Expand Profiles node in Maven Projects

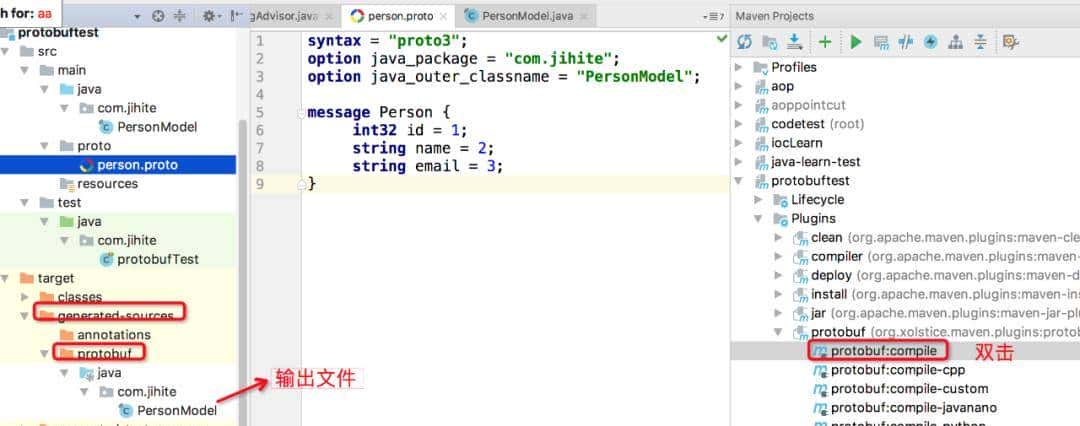click(740, 68)
